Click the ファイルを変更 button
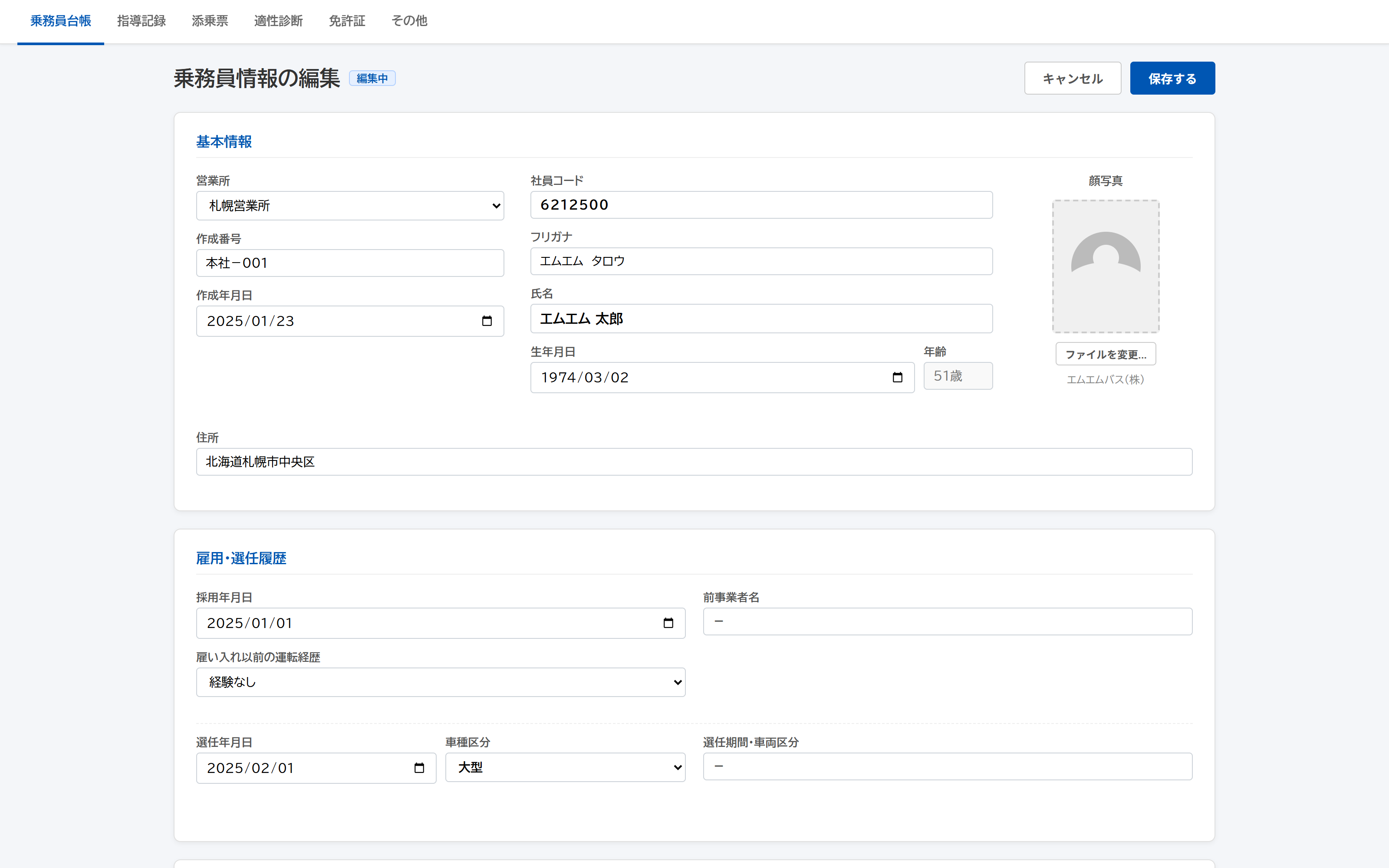 point(1105,354)
